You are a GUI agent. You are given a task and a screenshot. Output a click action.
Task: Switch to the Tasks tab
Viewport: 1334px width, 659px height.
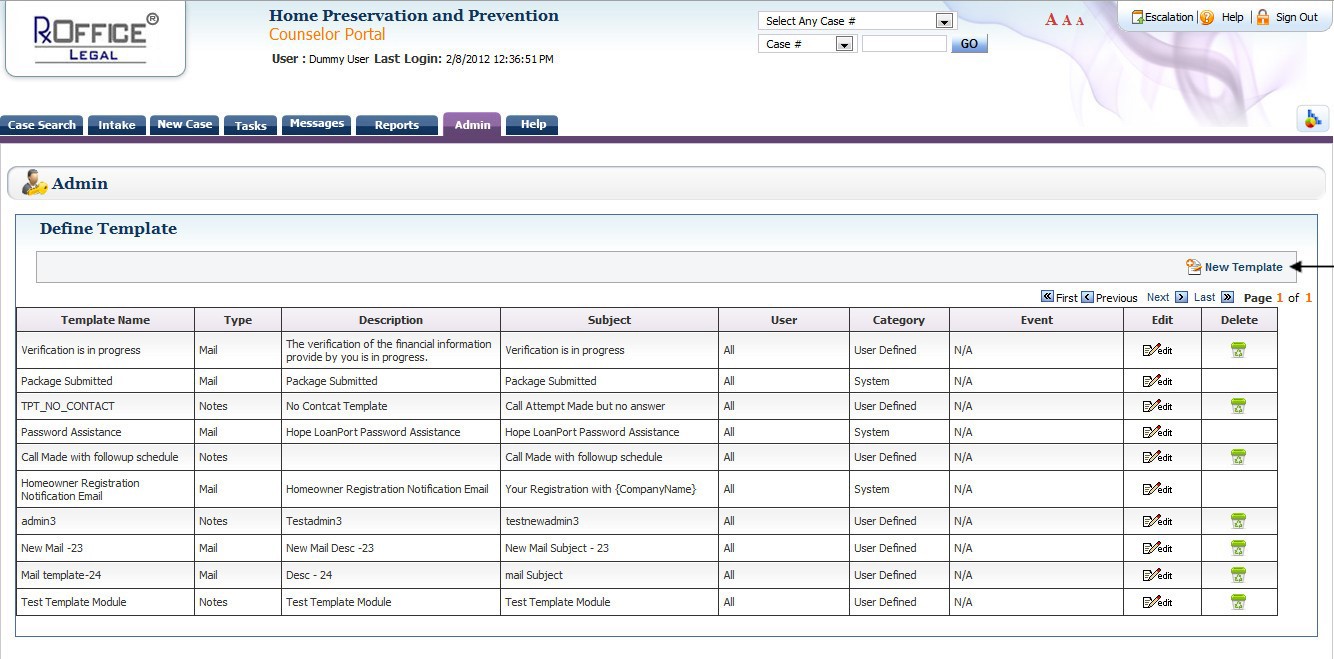pos(251,125)
